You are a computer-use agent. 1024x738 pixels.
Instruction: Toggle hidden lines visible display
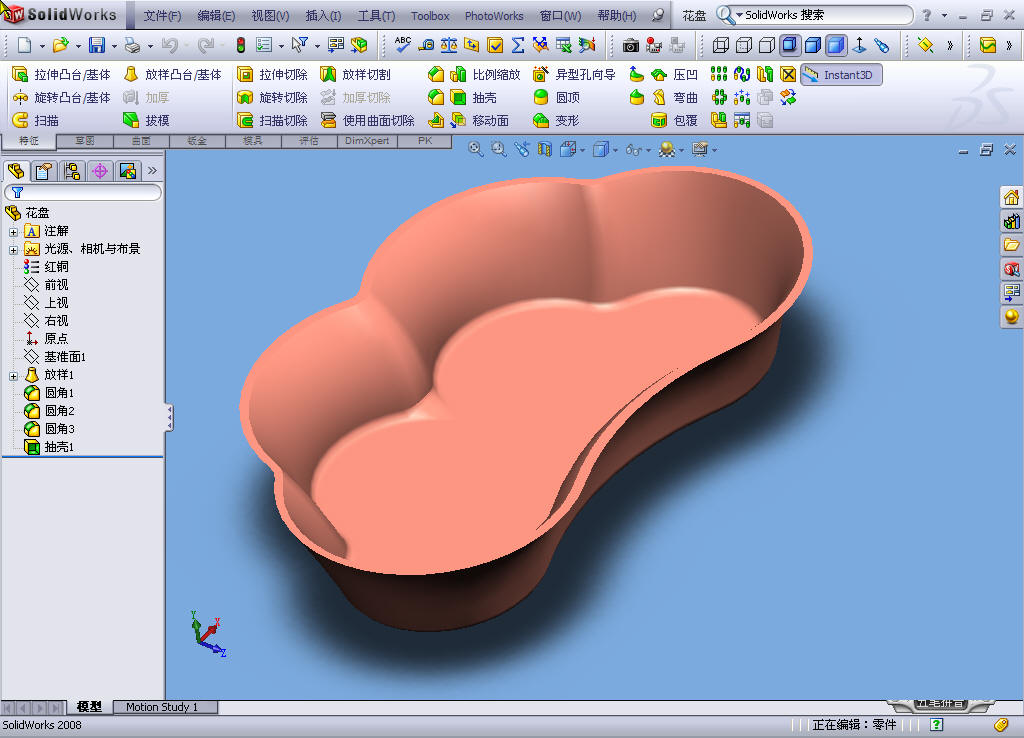click(x=744, y=45)
